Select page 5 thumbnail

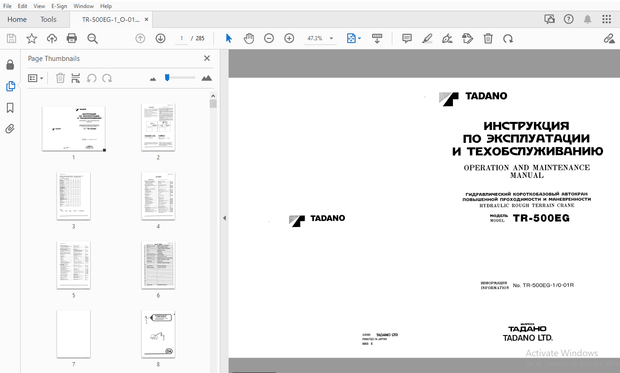point(74,265)
